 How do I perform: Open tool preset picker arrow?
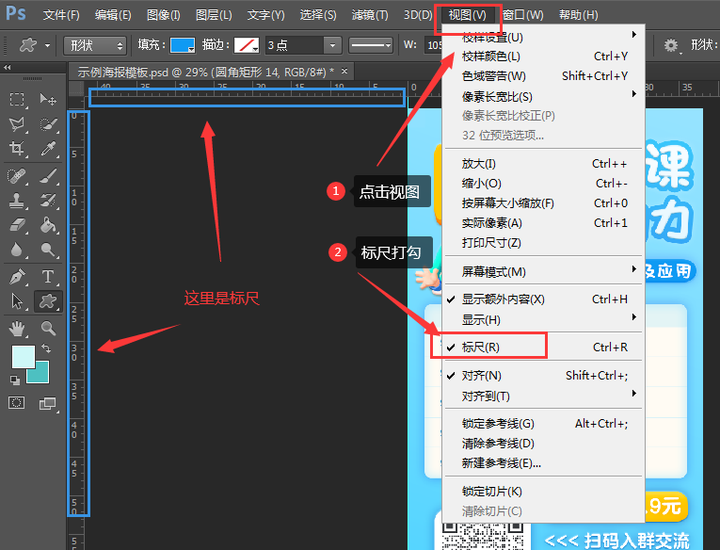tap(48, 45)
